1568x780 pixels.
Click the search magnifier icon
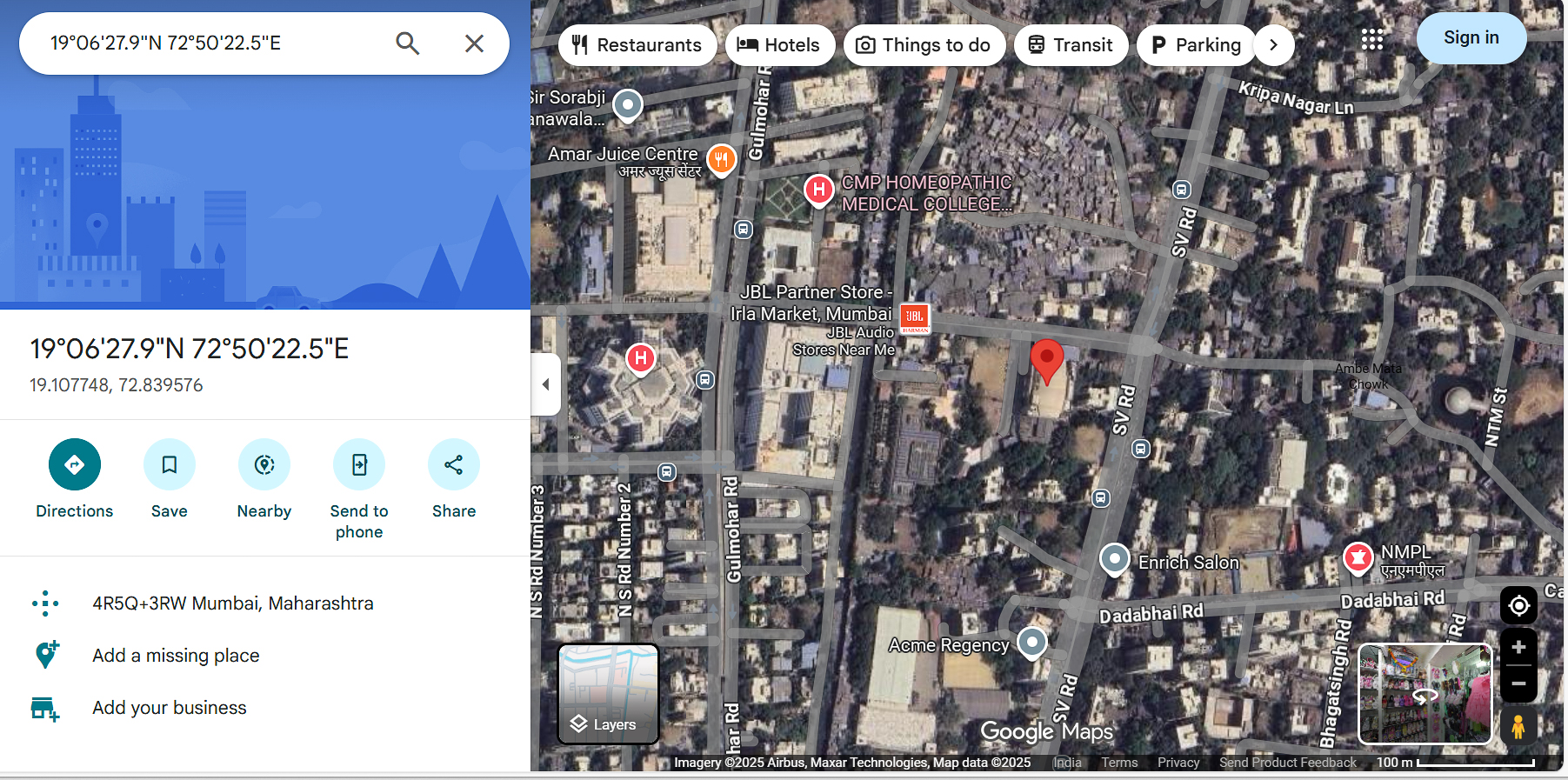point(407,43)
